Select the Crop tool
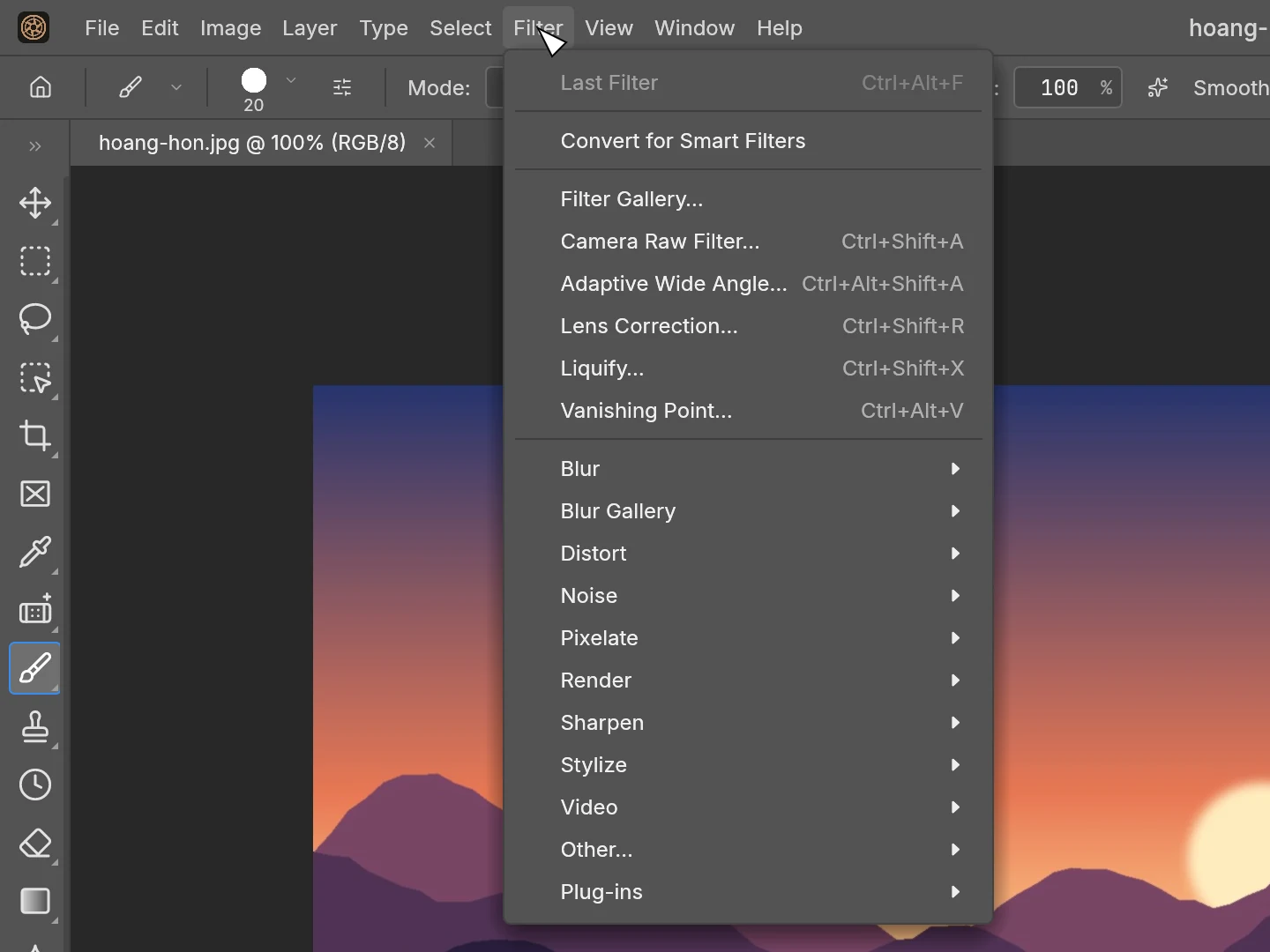 coord(35,435)
